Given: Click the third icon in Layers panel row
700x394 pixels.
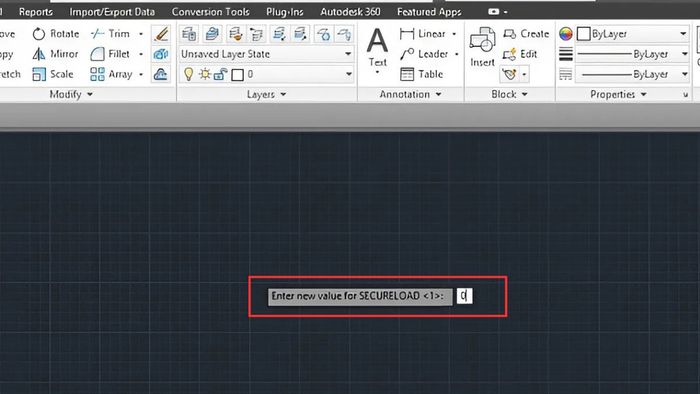Looking at the screenshot, I should click(x=235, y=34).
